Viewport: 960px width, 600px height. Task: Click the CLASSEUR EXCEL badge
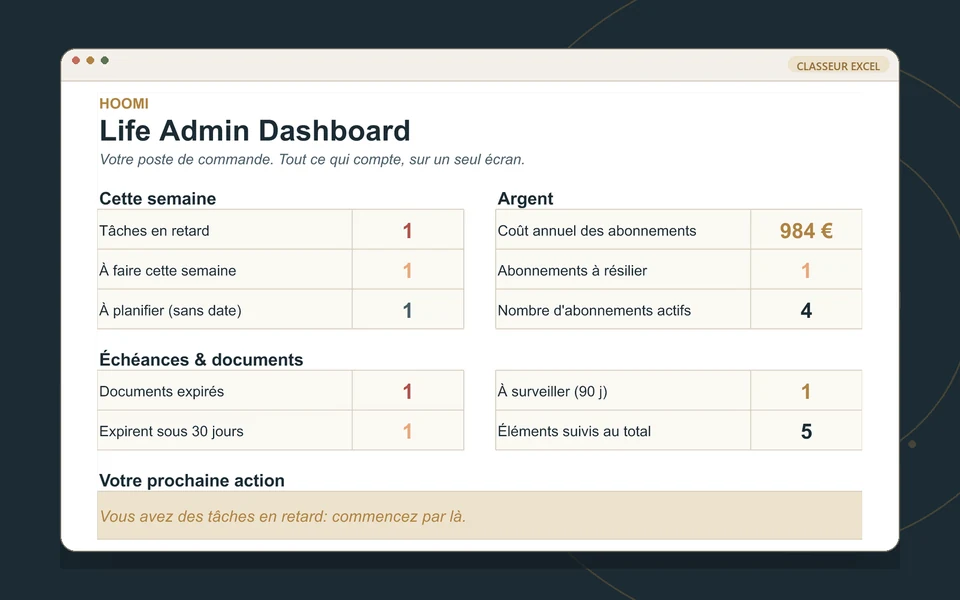(x=838, y=66)
